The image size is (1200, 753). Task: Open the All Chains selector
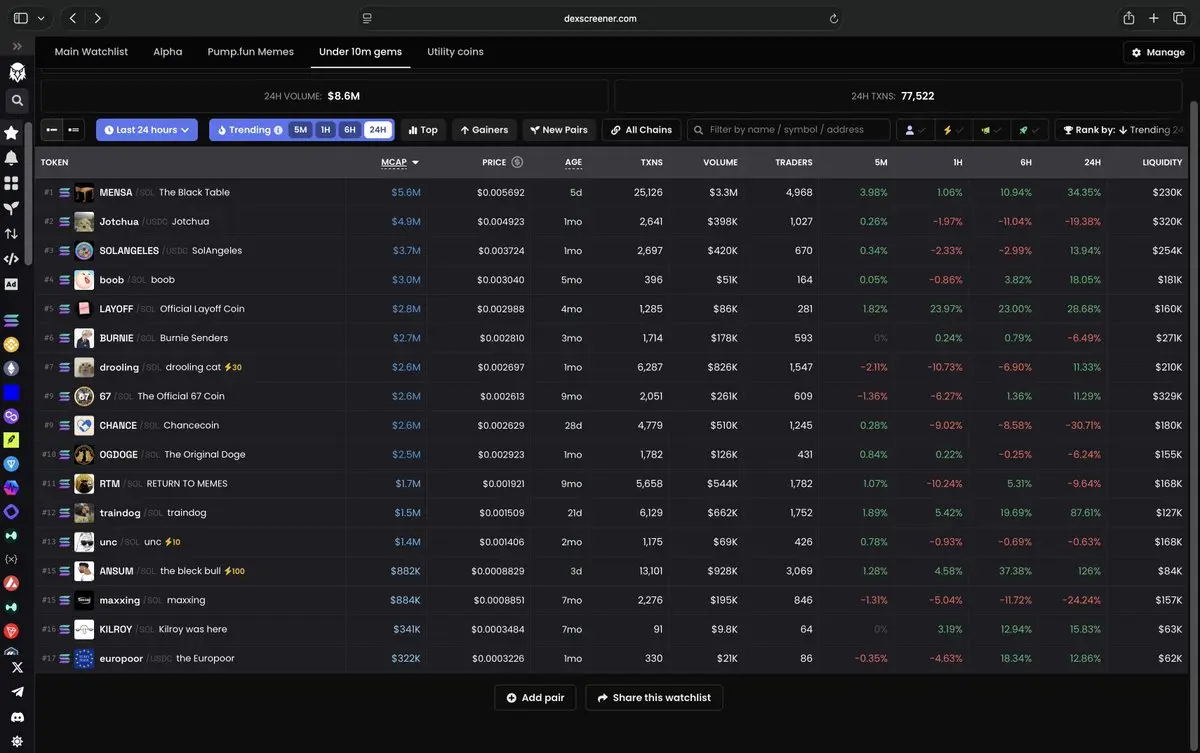pyautogui.click(x=641, y=130)
